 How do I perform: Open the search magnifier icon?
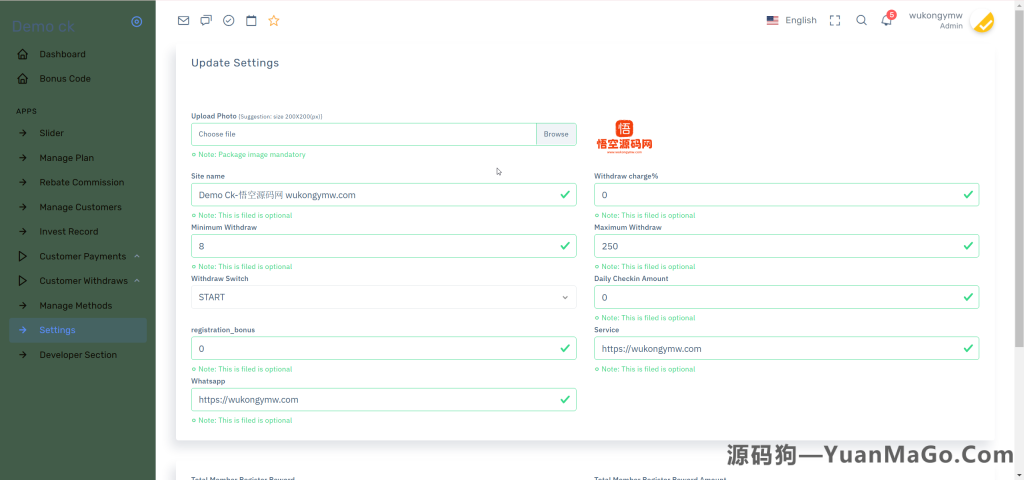861,20
